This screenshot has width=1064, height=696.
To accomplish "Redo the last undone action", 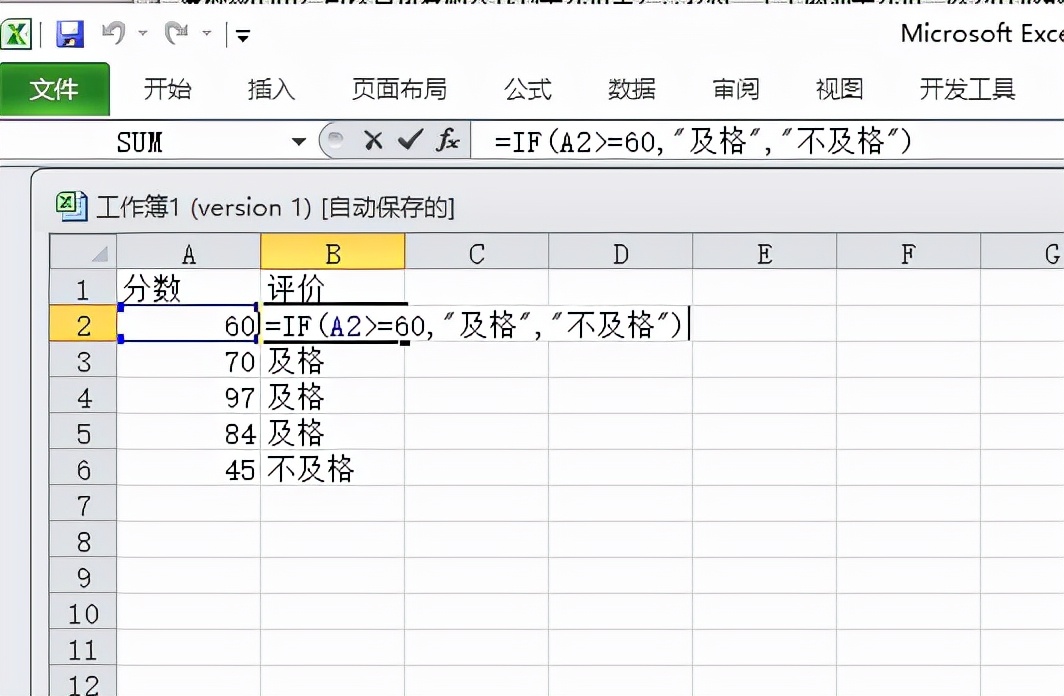I will (x=176, y=33).
